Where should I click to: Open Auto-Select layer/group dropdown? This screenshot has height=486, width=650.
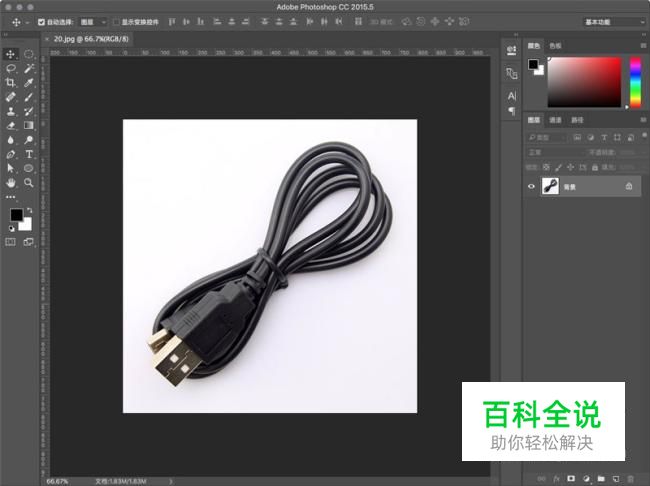click(93, 22)
